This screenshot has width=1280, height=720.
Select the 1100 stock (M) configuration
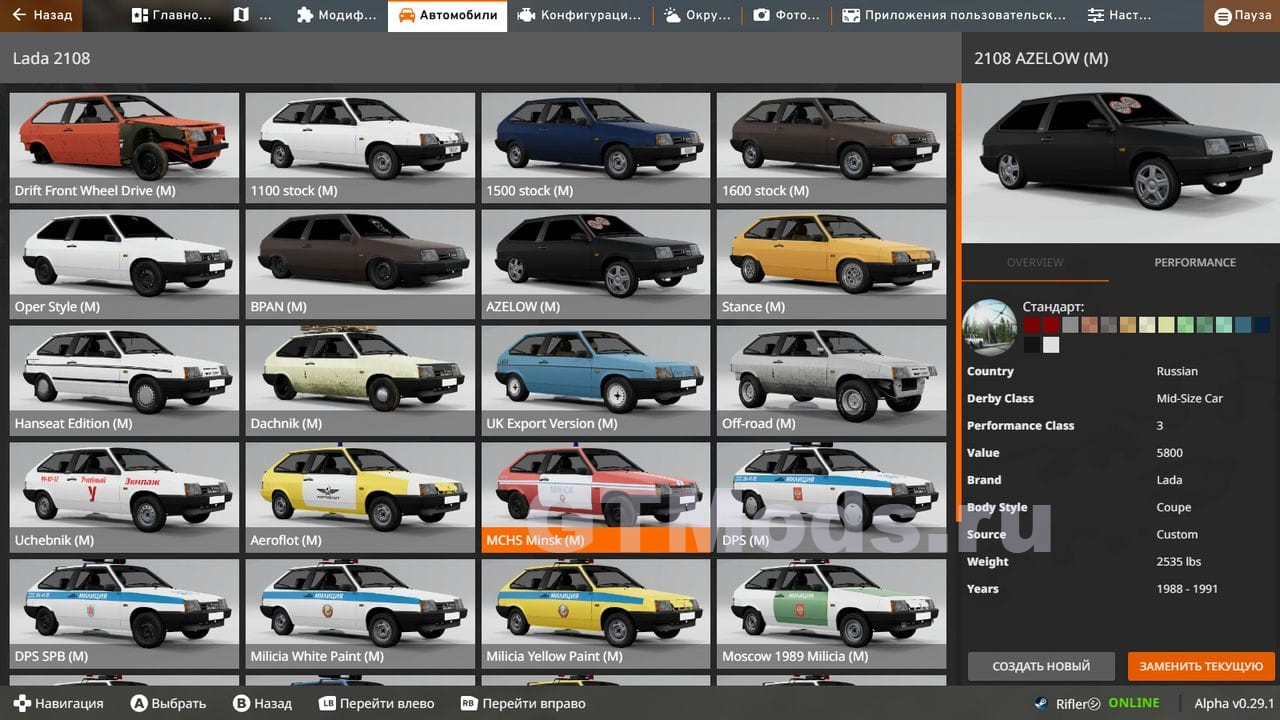pyautogui.click(x=360, y=147)
